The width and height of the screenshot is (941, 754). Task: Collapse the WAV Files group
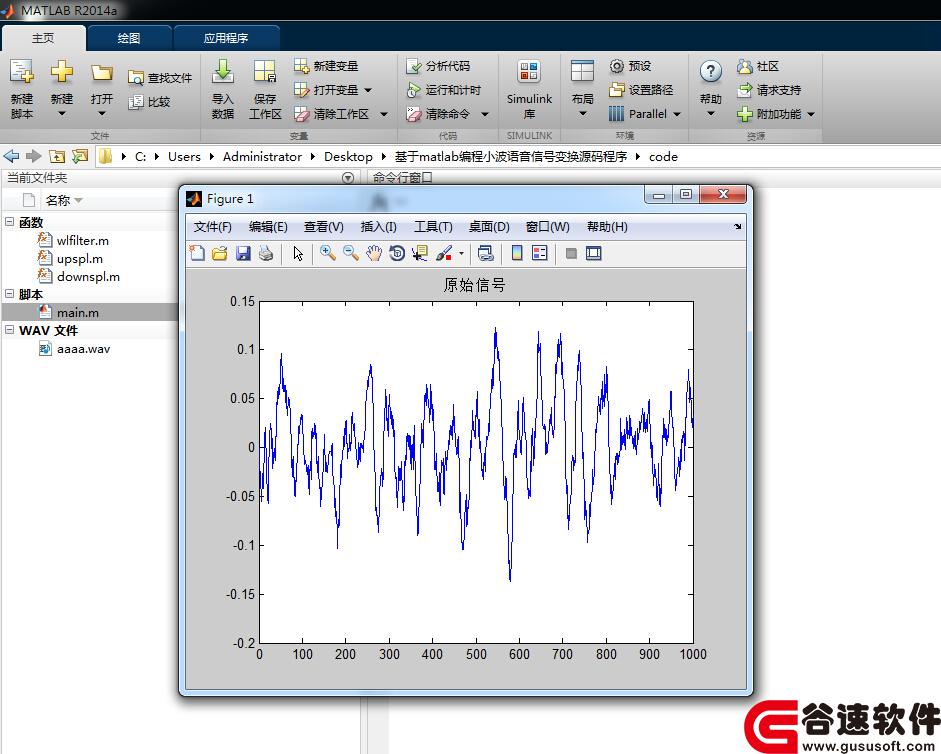(x=10, y=330)
